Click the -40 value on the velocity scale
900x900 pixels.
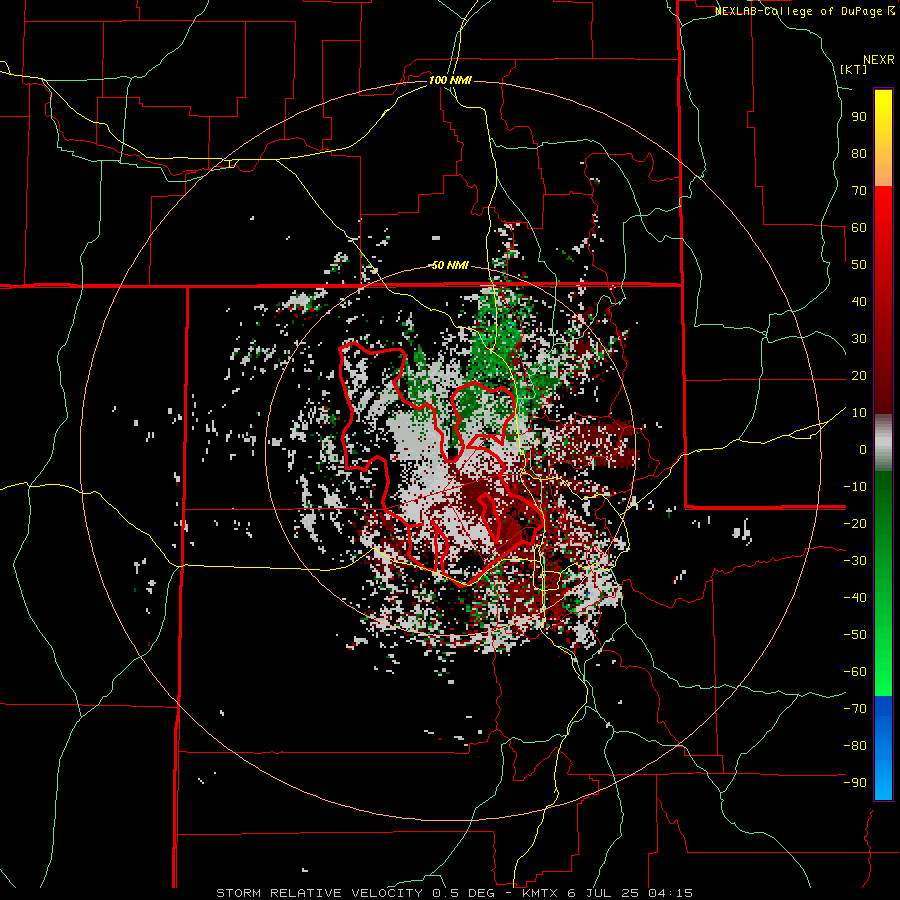(x=855, y=598)
